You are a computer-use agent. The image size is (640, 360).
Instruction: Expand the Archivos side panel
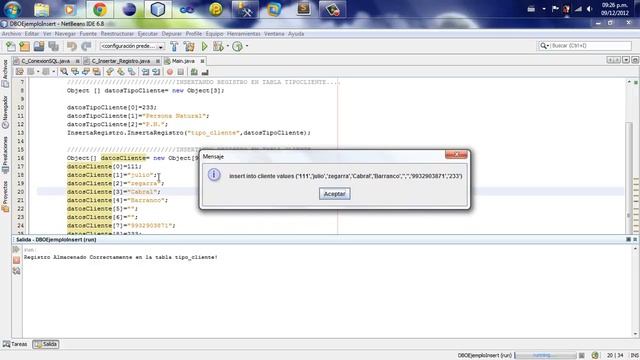(x=5, y=74)
